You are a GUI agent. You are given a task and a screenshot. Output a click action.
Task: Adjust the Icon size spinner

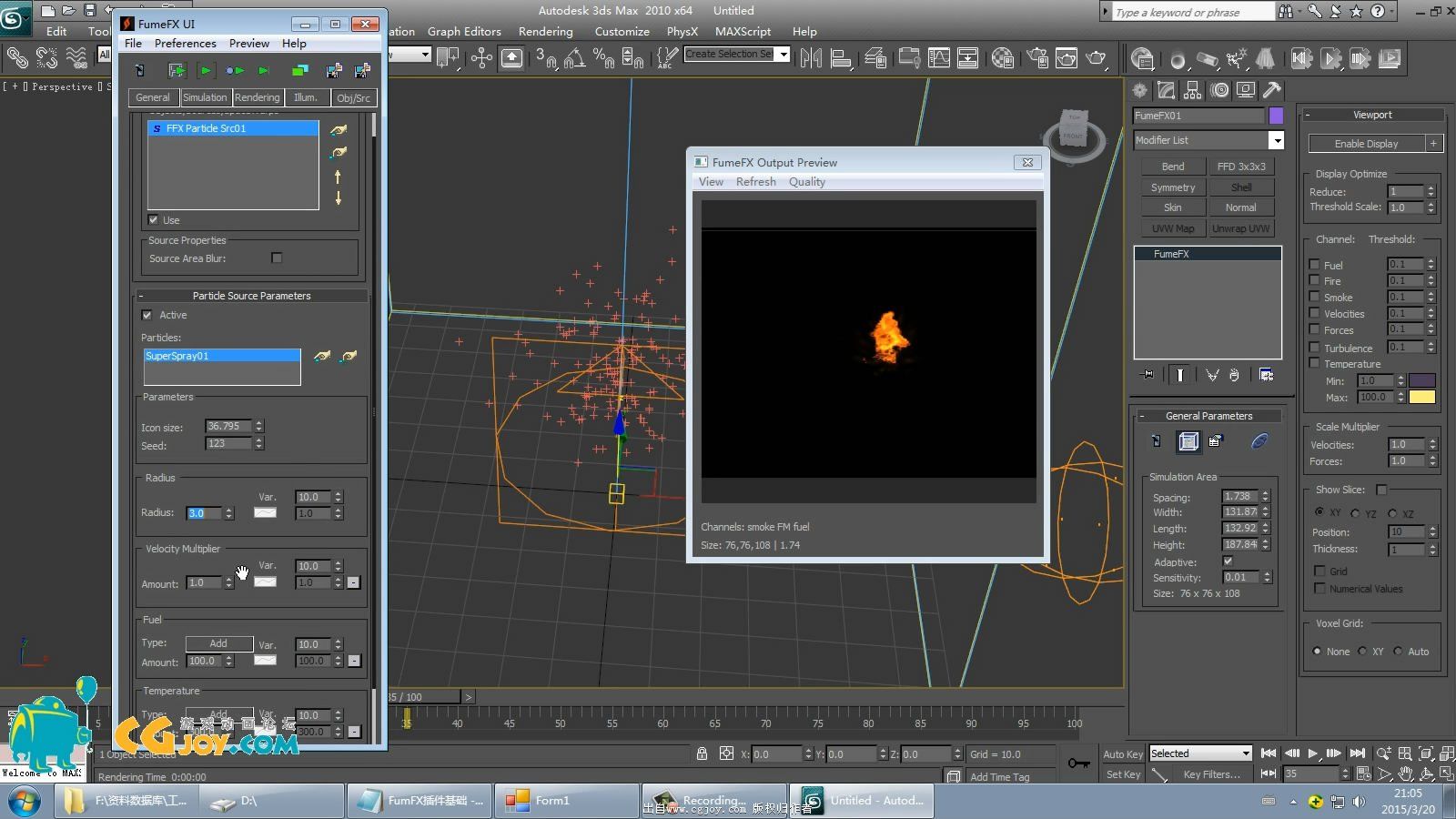tap(259, 426)
